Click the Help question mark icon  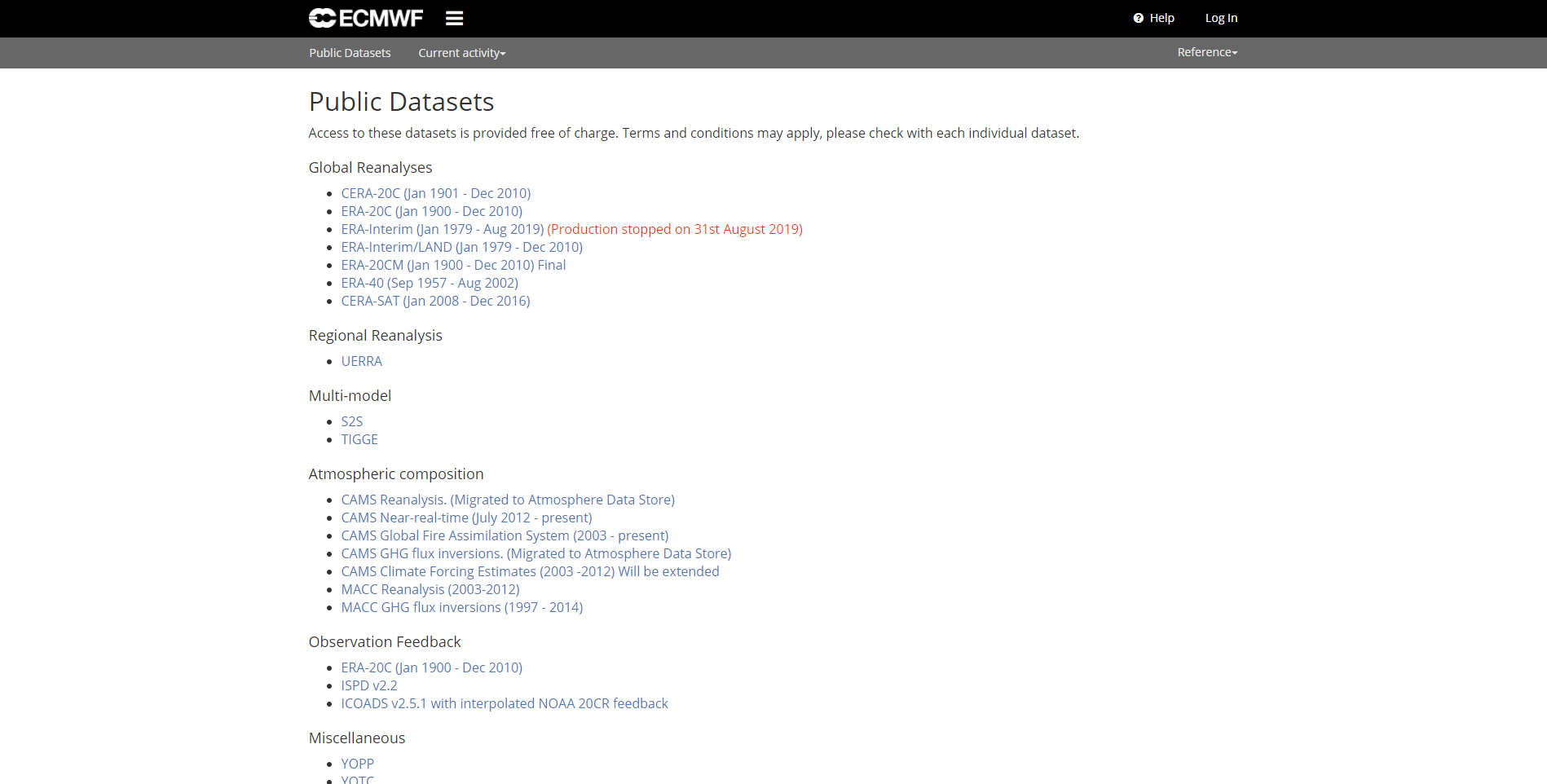pos(1138,18)
